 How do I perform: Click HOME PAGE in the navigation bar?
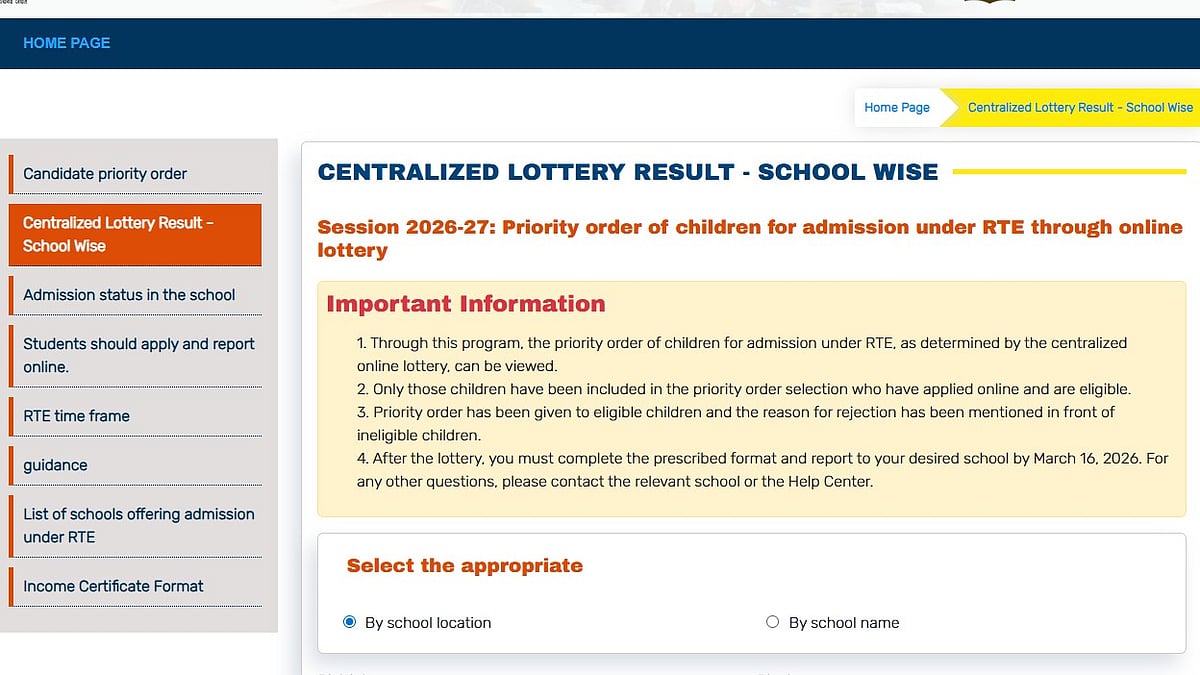coord(66,43)
